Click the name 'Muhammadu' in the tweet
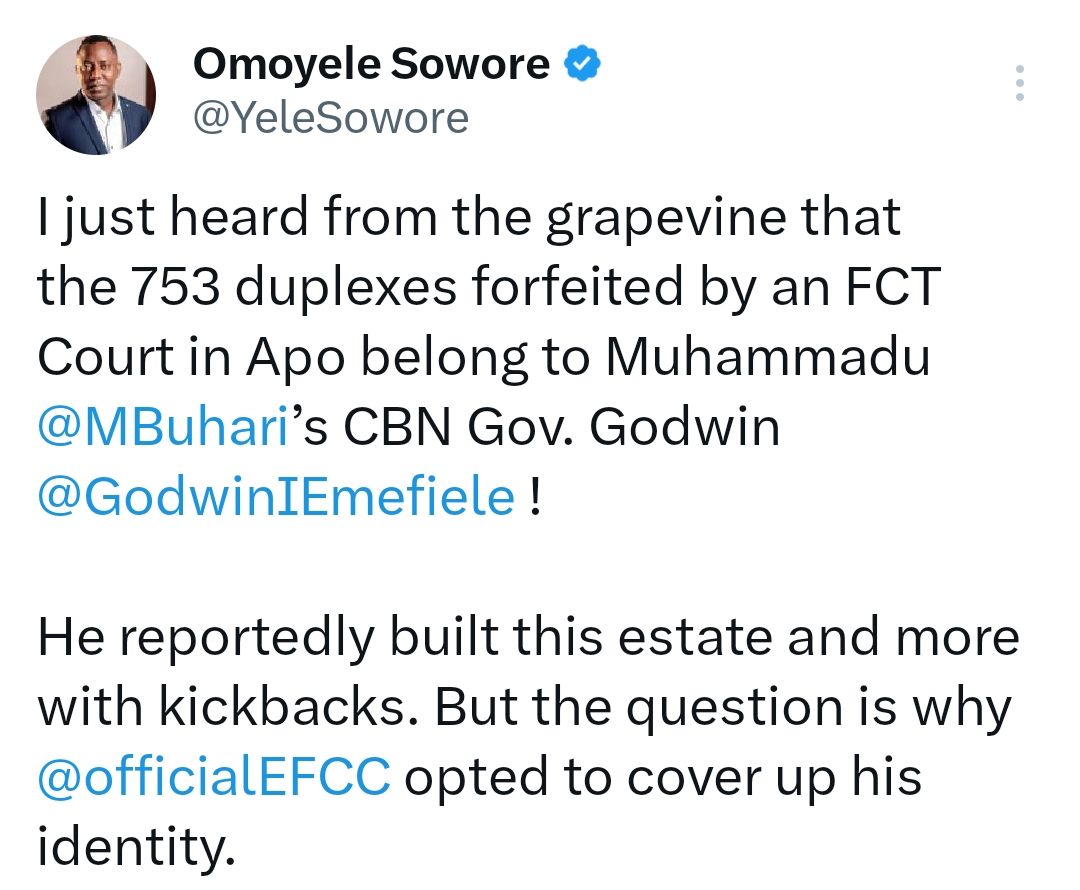1080x890 pixels. click(768, 357)
